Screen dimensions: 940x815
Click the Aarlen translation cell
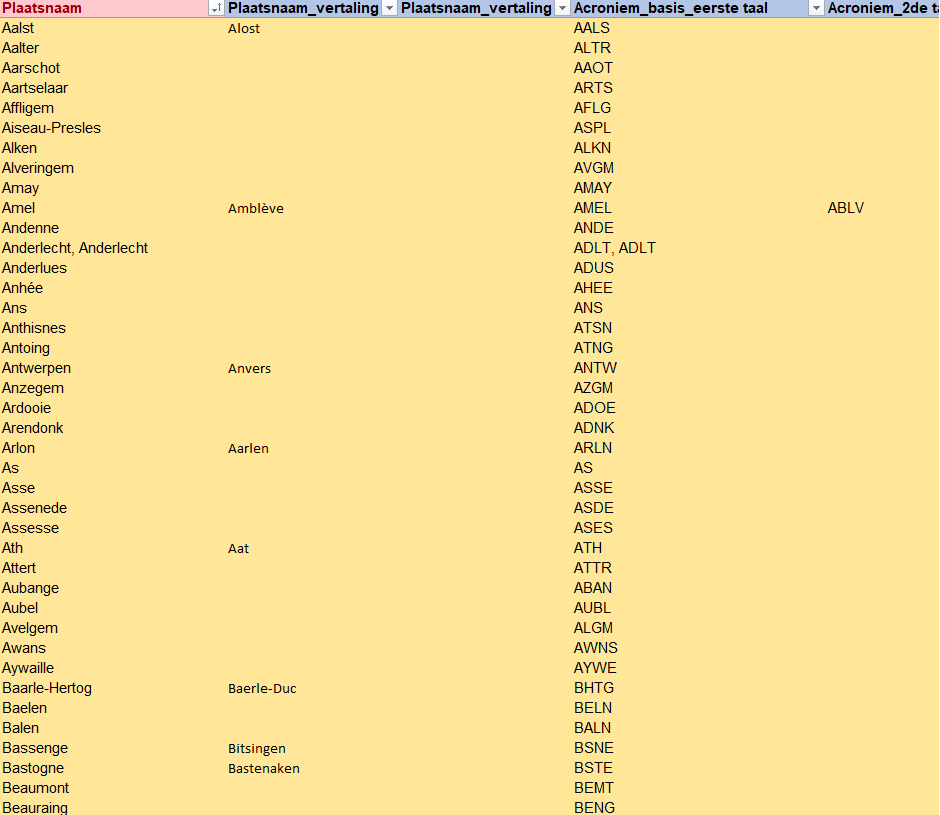click(248, 448)
